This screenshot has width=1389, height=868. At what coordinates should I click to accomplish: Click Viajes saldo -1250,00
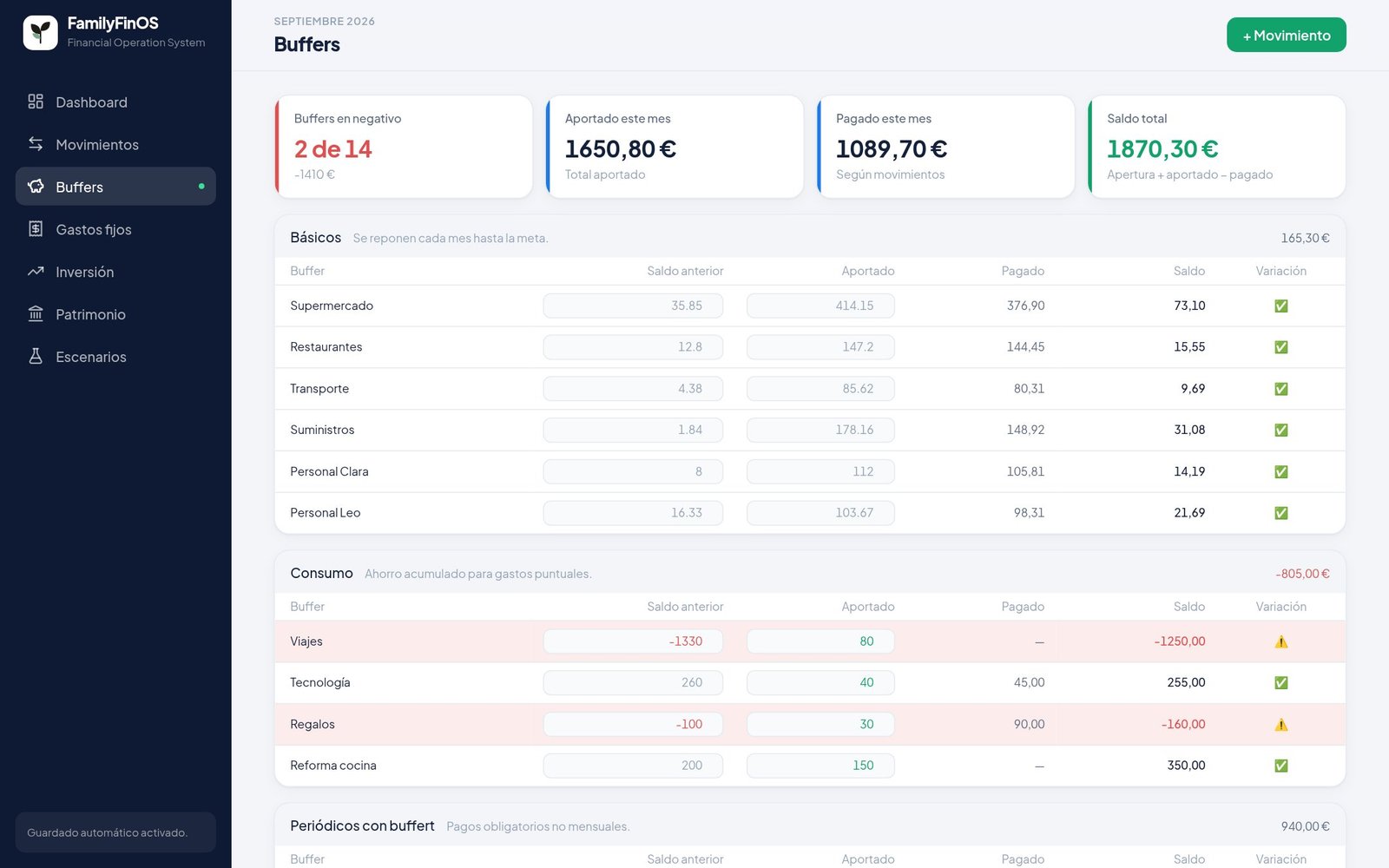1180,641
